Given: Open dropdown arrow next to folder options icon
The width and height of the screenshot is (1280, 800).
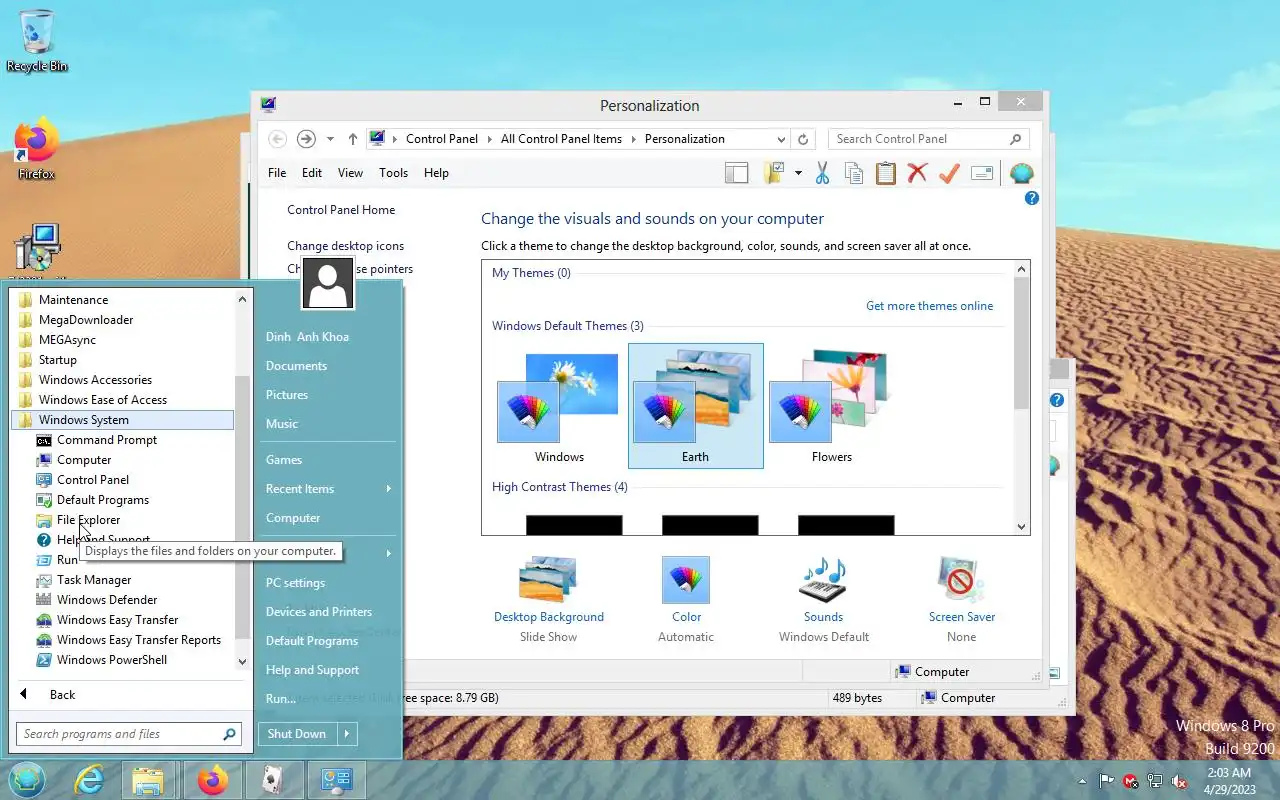Looking at the screenshot, I should tap(798, 173).
